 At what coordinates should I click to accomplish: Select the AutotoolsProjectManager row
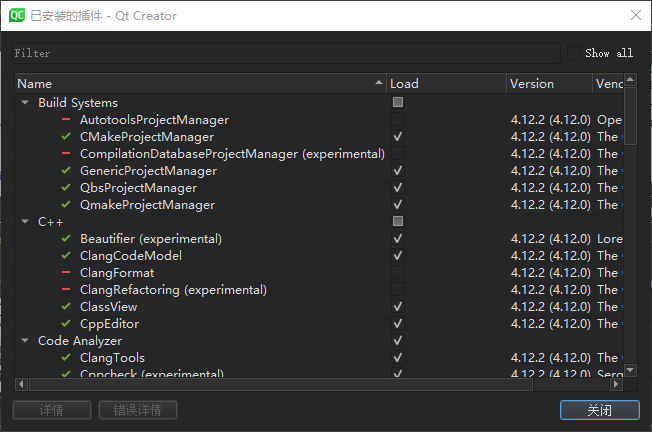pyautogui.click(x=319, y=120)
